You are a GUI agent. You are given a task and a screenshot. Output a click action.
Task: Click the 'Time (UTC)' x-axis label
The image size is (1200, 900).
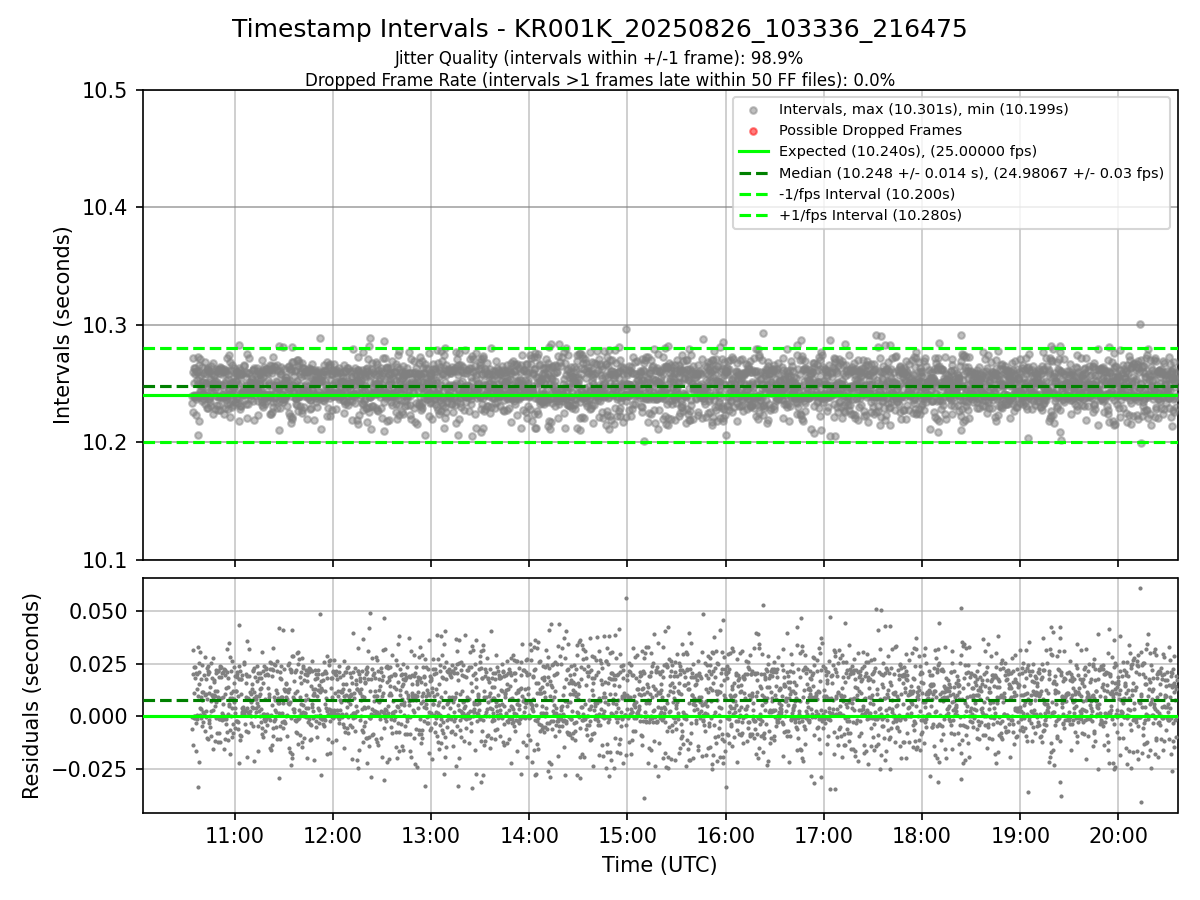tap(659, 864)
